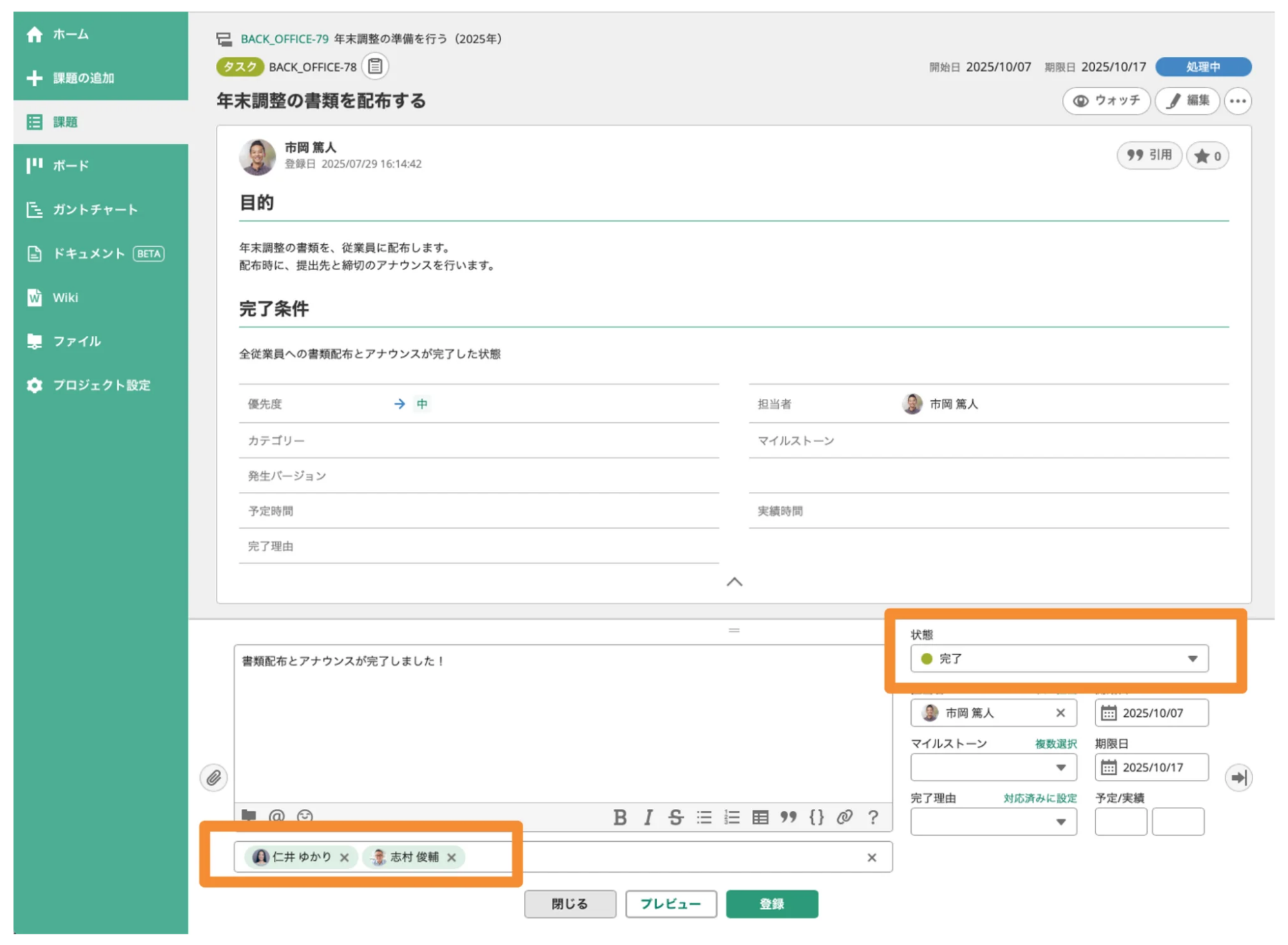Open the more options ellipsis menu
The width and height of the screenshot is (1288, 945).
tap(1238, 101)
